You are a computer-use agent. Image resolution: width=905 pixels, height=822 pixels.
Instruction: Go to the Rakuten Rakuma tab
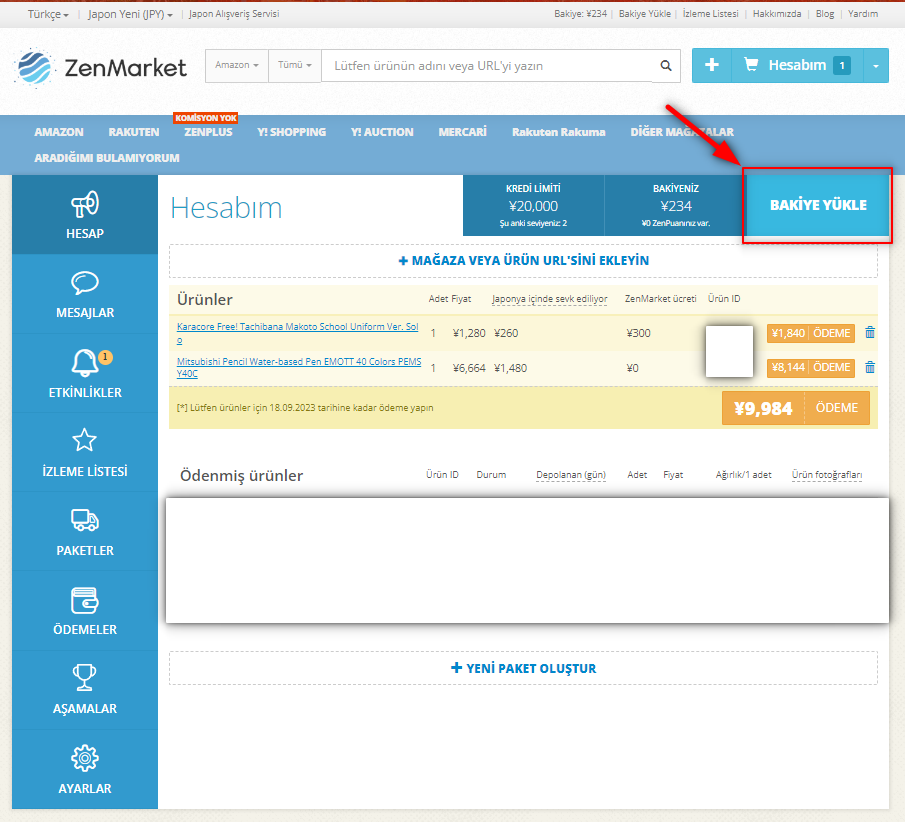click(x=559, y=132)
